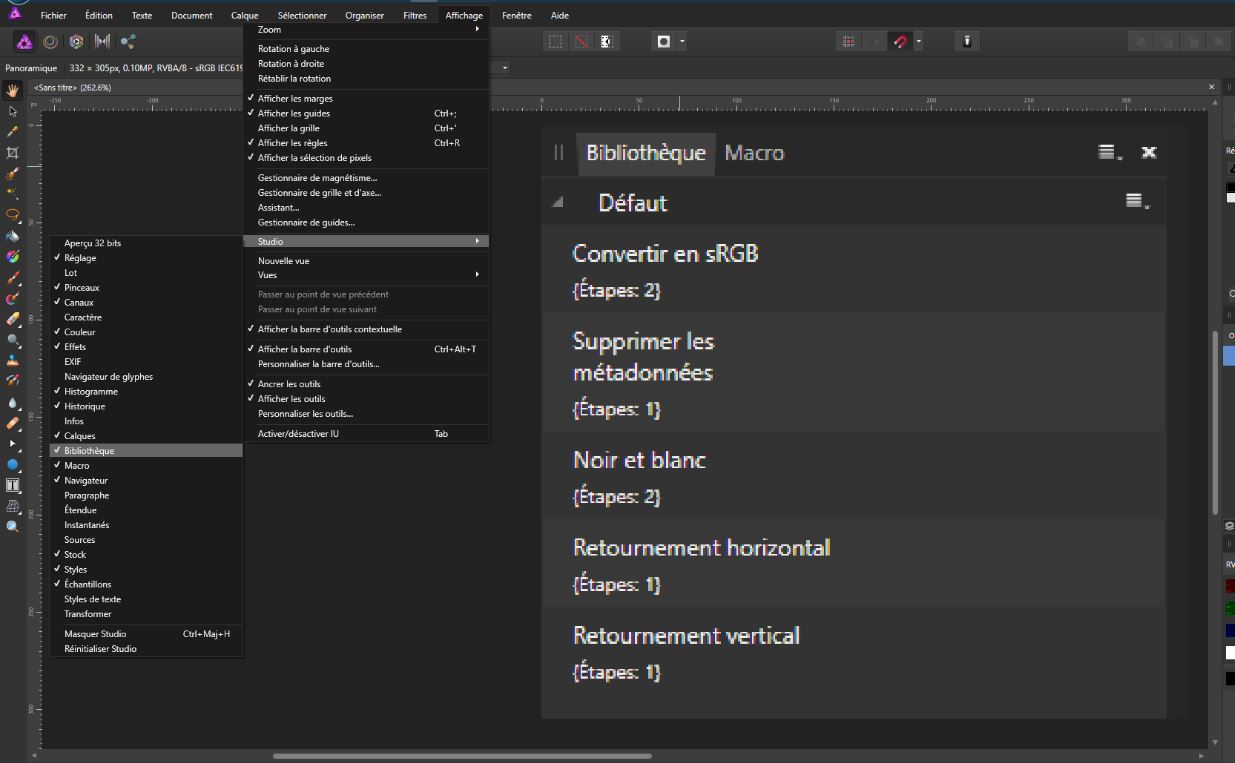
Task: Switch to the Develop persona
Action: [76, 41]
